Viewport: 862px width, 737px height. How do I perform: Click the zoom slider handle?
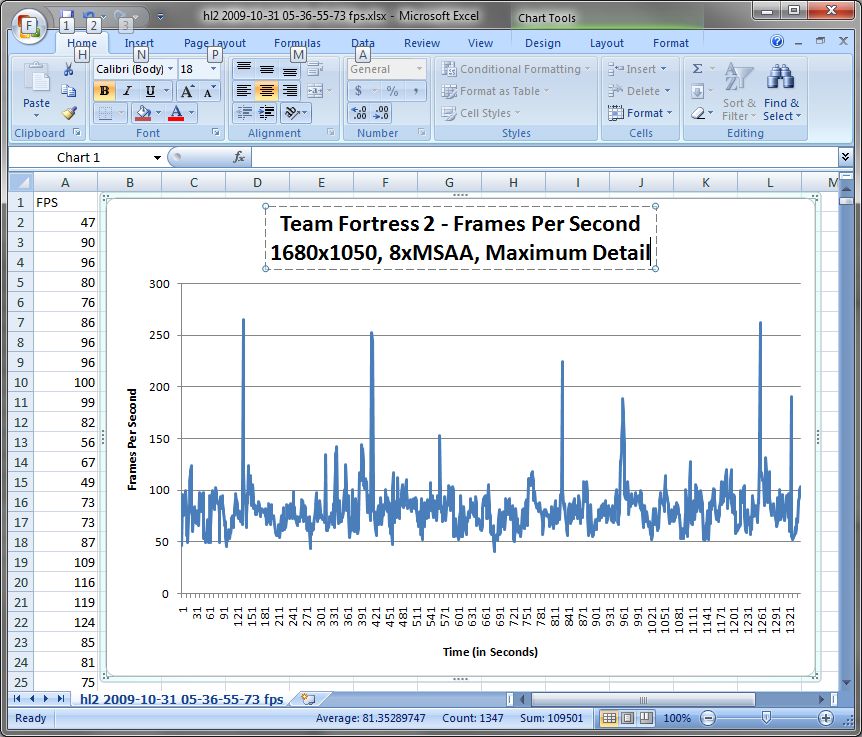[766, 717]
